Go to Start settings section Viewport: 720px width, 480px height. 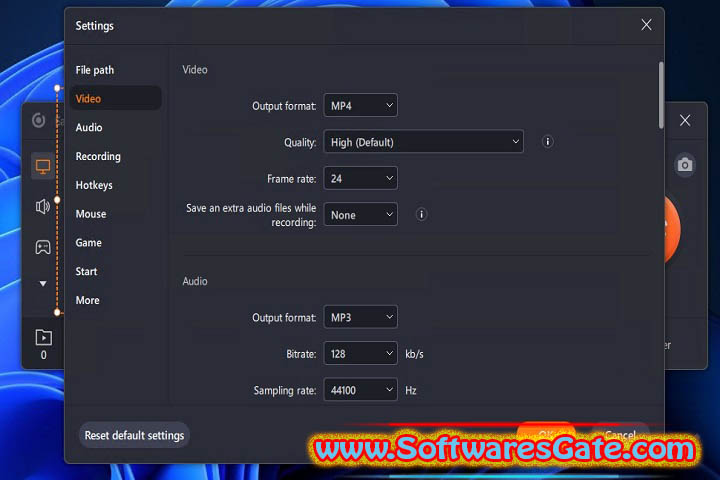(x=86, y=271)
